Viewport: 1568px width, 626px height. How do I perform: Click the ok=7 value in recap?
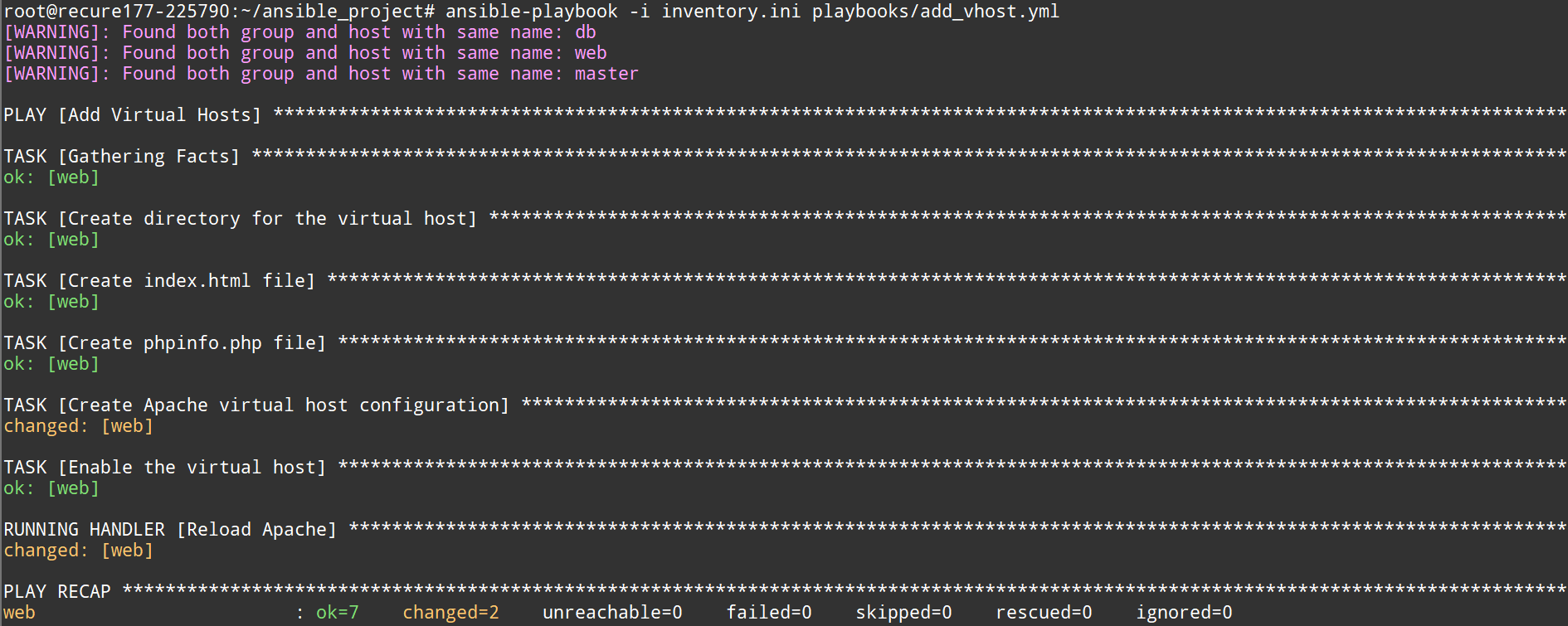[337, 613]
